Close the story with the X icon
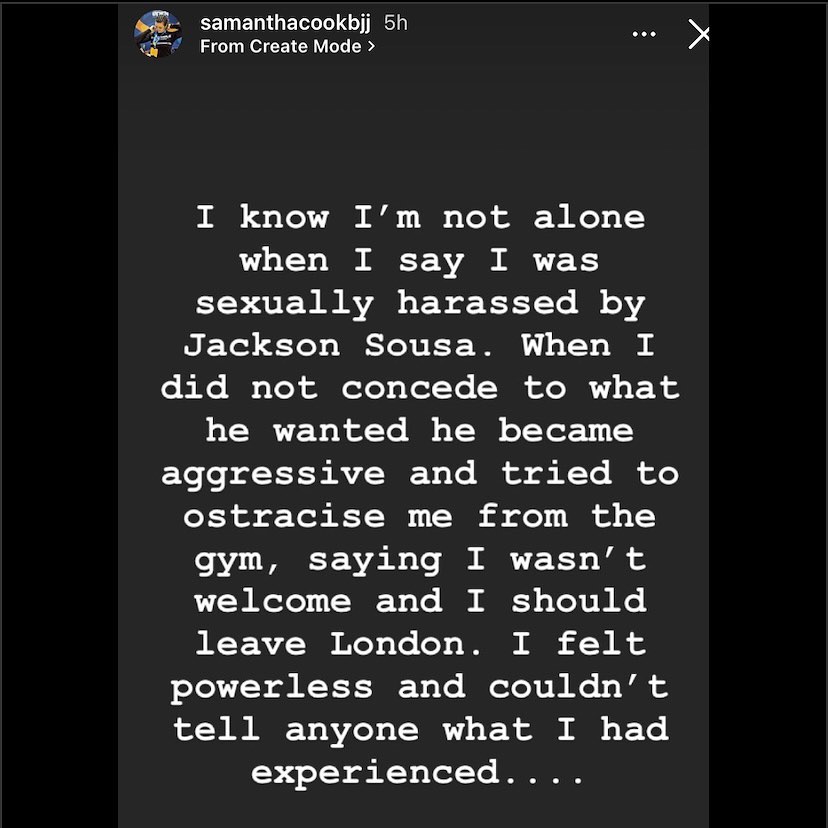828x828 pixels. [699, 35]
